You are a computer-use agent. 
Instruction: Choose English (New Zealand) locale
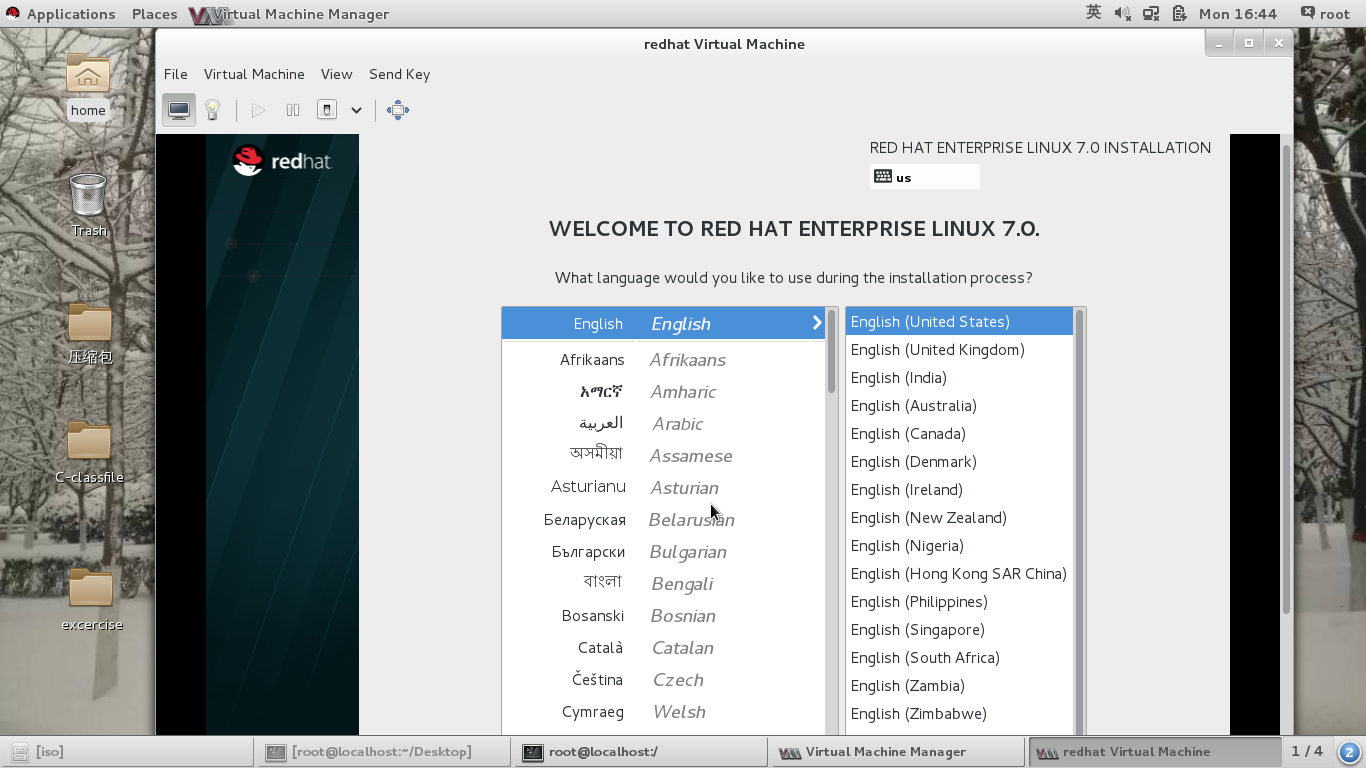click(x=959, y=517)
